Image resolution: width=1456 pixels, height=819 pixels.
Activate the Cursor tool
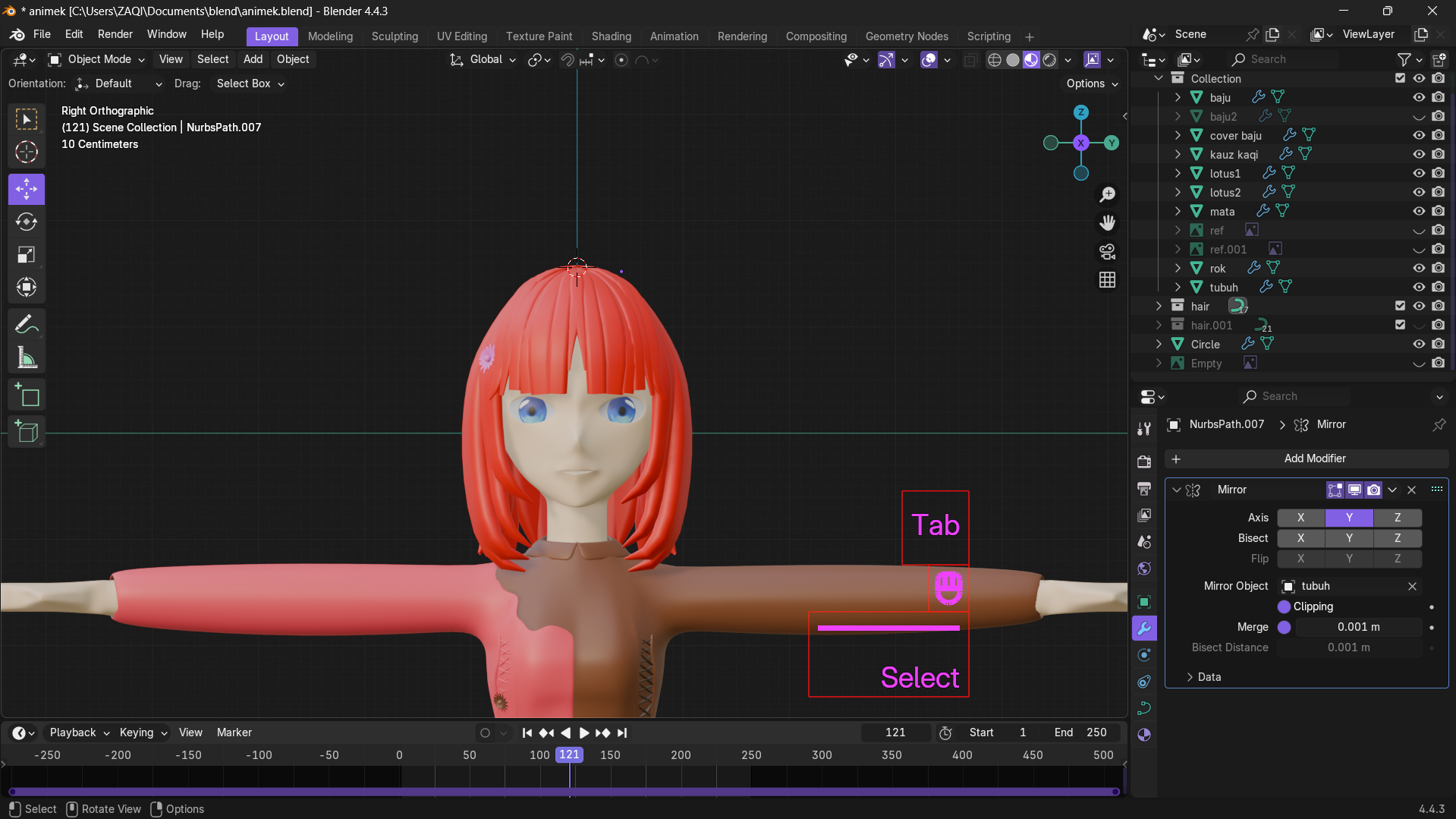(x=27, y=153)
